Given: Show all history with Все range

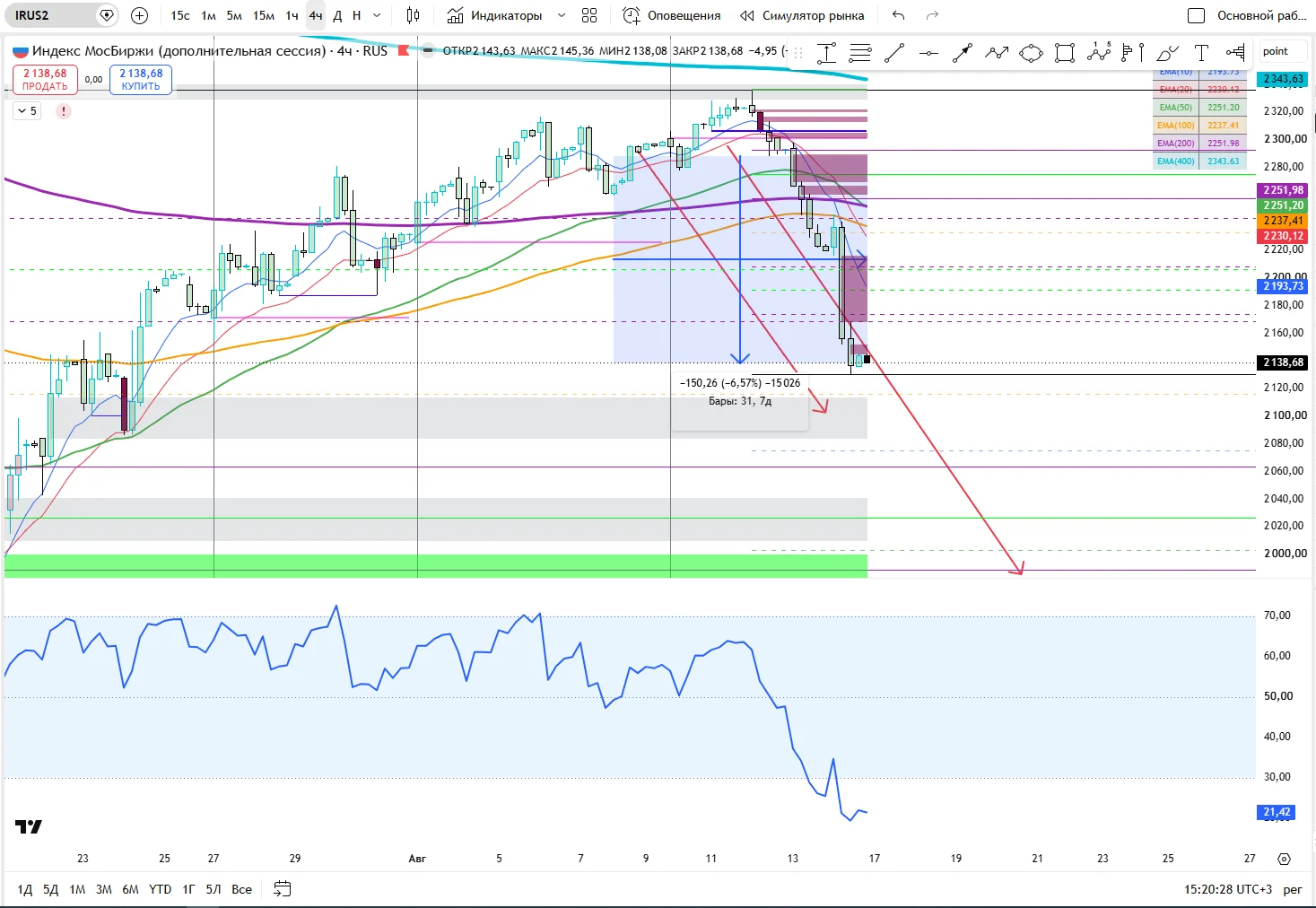Looking at the screenshot, I should tap(242, 889).
